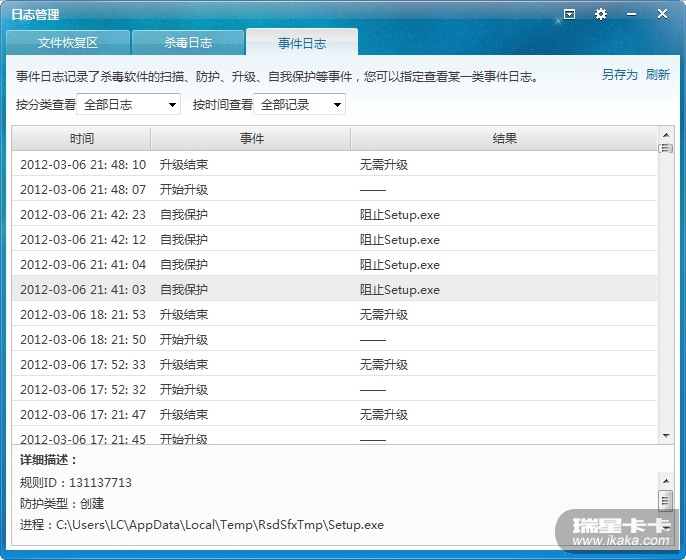686x560 pixels.
Task: Sort by the 结果 column header
Action: coord(504,139)
